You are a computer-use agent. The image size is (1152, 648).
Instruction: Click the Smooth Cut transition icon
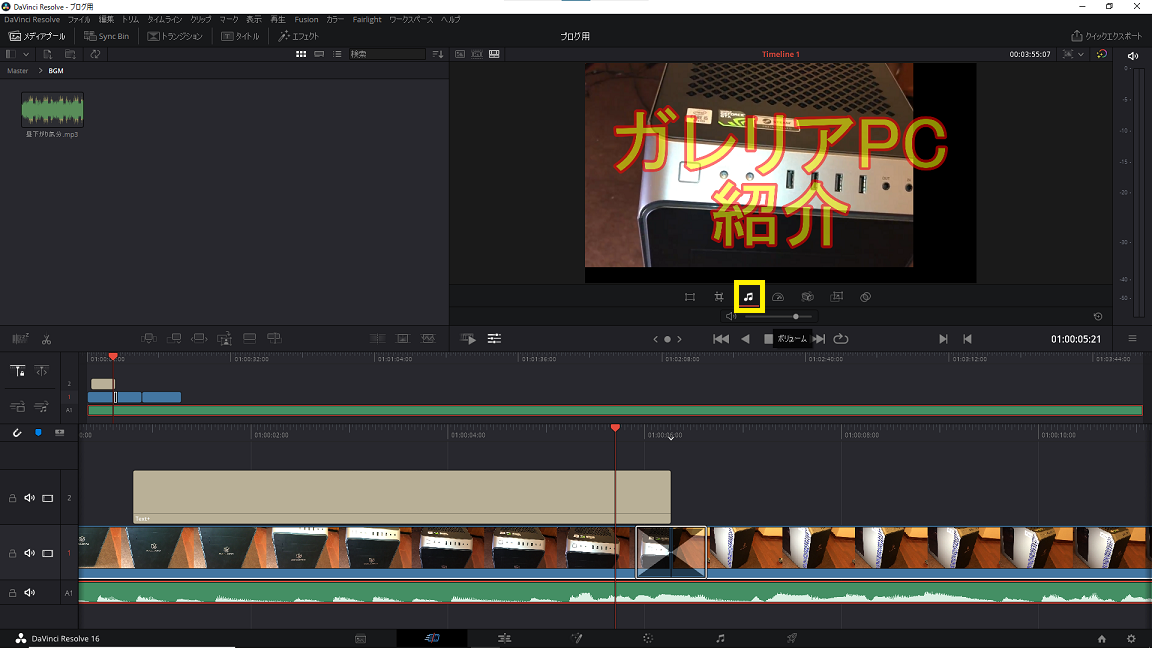[x=428, y=339]
